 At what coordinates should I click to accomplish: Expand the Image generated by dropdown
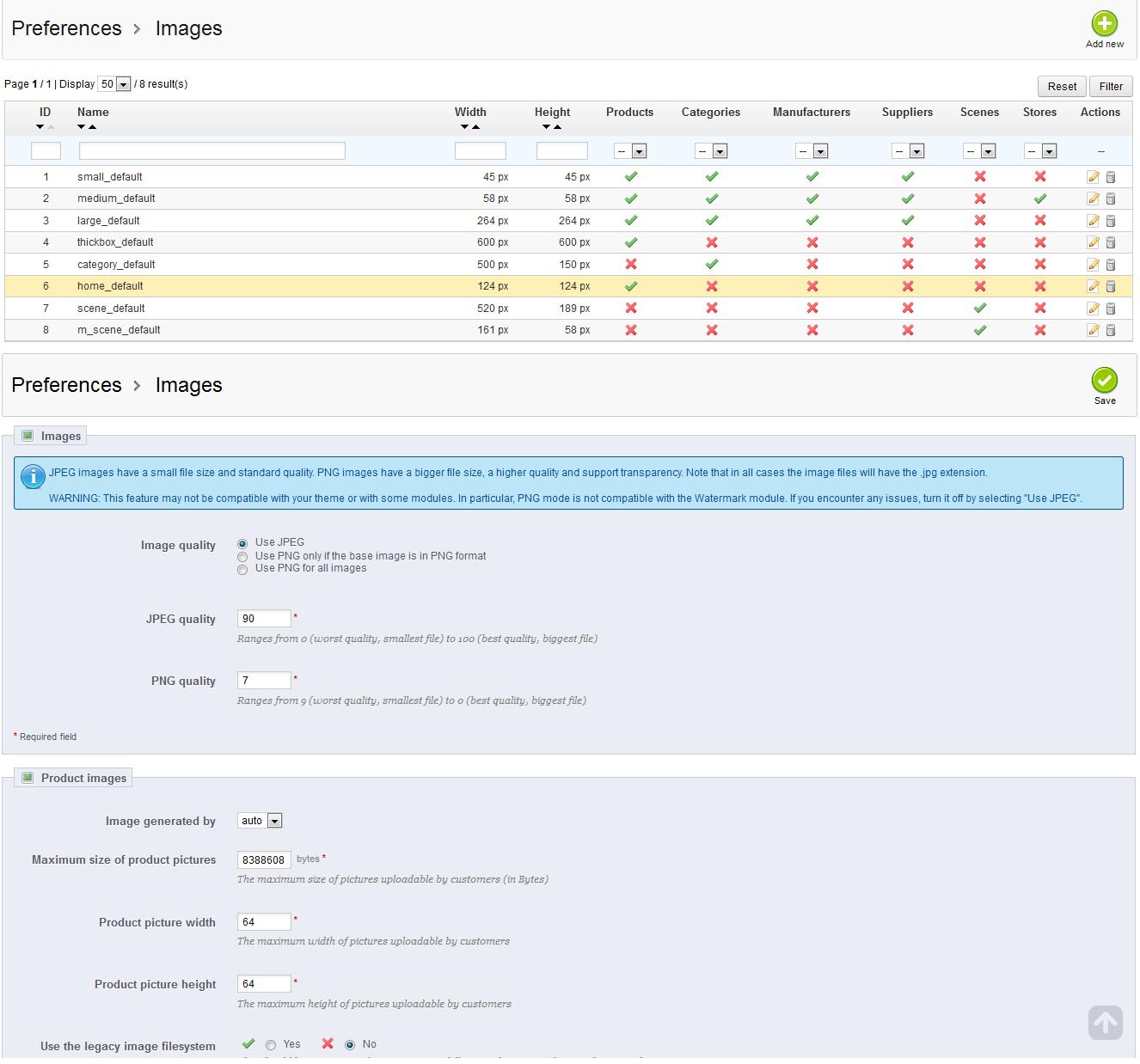click(260, 821)
